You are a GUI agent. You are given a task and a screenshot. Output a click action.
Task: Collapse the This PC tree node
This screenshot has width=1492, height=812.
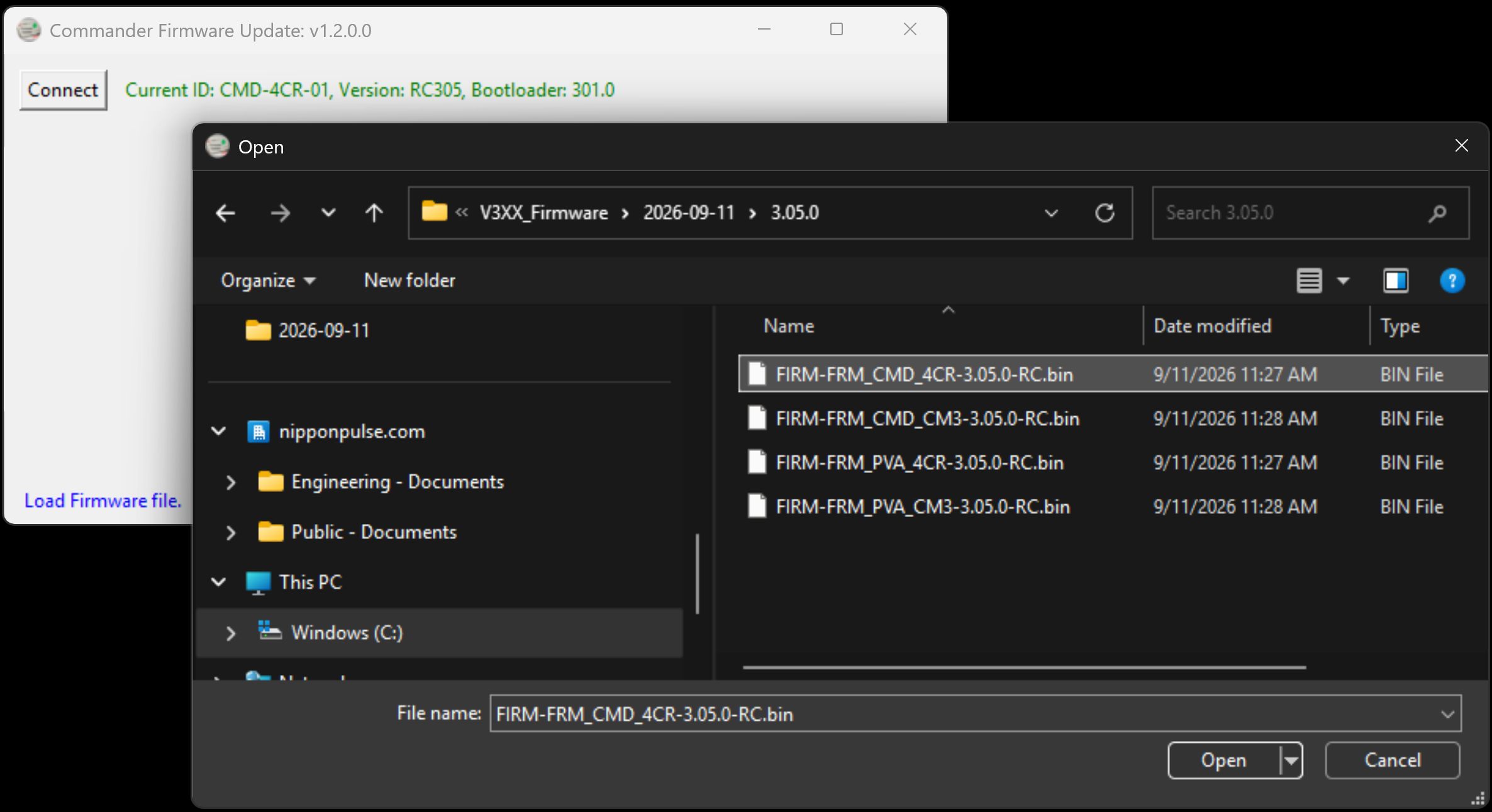[218, 582]
